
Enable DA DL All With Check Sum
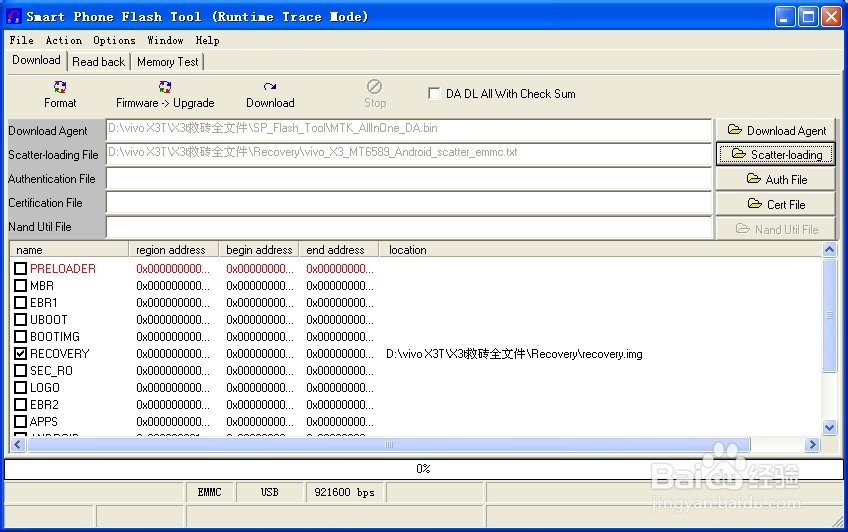pyautogui.click(x=434, y=94)
